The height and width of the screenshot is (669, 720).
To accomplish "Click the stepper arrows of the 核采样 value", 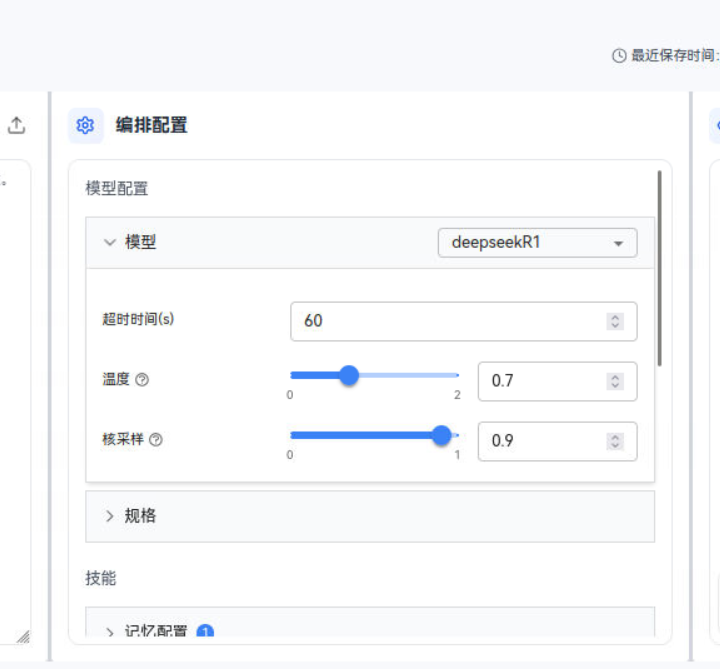I will (615, 441).
